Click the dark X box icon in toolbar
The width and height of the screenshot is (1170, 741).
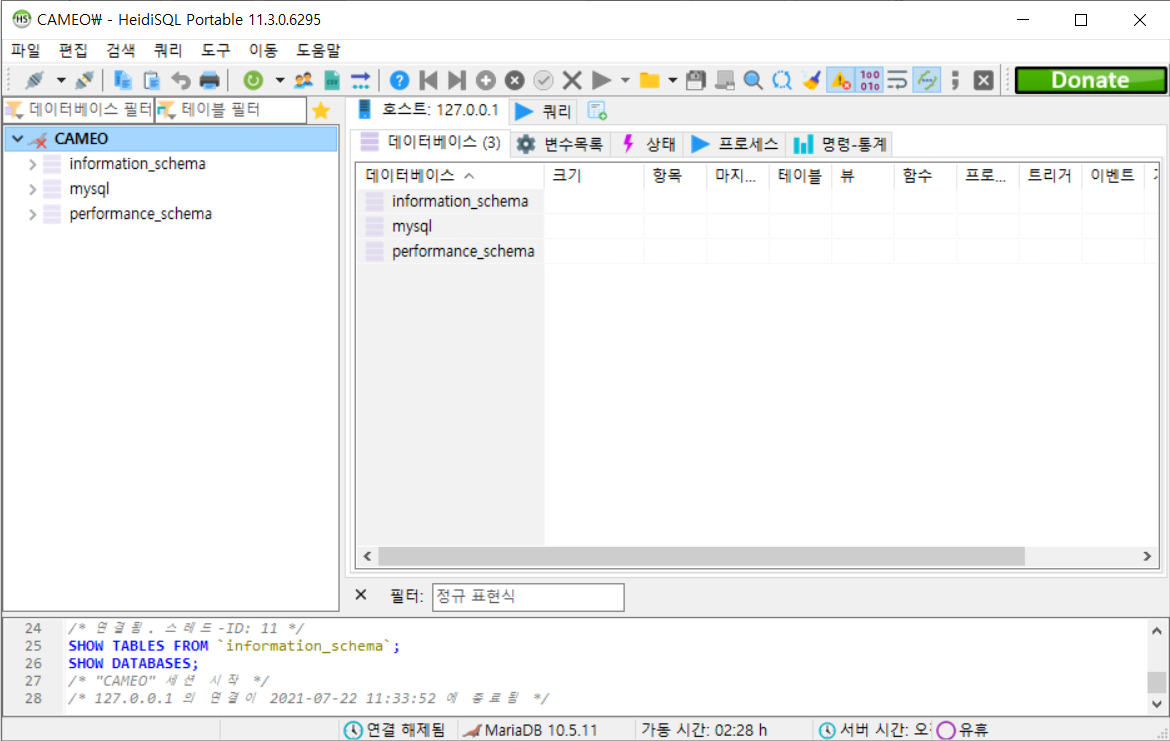[983, 80]
